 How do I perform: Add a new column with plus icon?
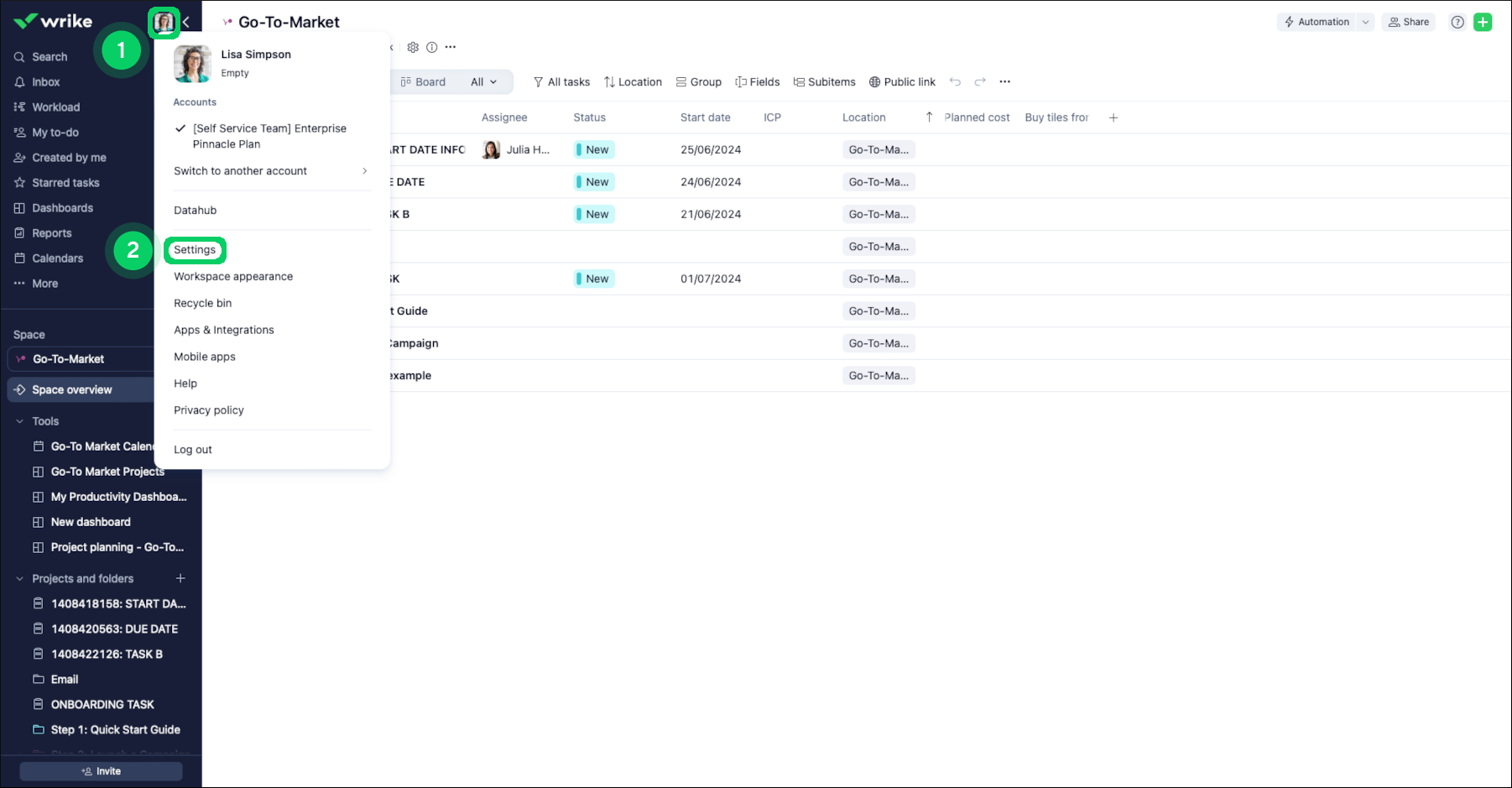(1113, 117)
